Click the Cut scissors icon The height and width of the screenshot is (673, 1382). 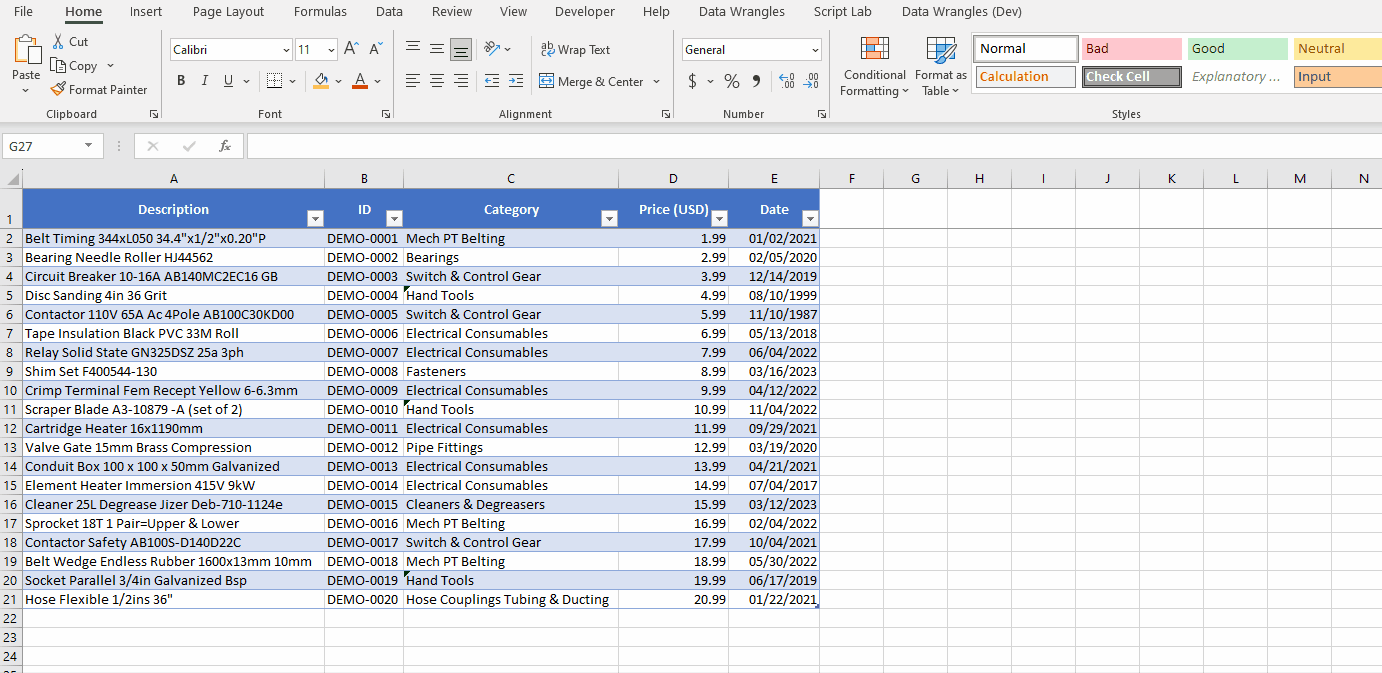click(x=58, y=42)
